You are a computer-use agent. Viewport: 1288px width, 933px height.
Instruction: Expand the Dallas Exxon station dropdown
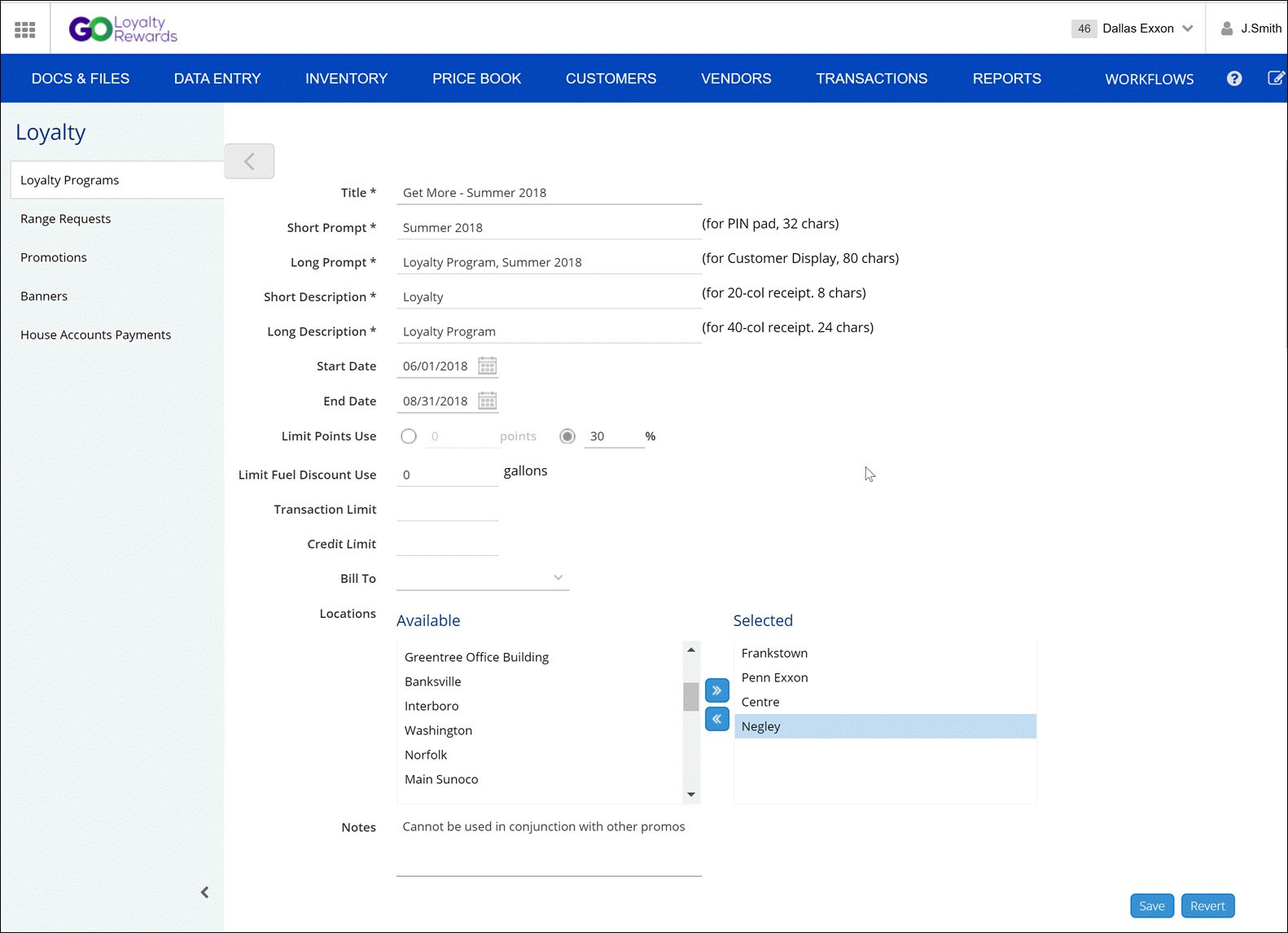[1188, 28]
